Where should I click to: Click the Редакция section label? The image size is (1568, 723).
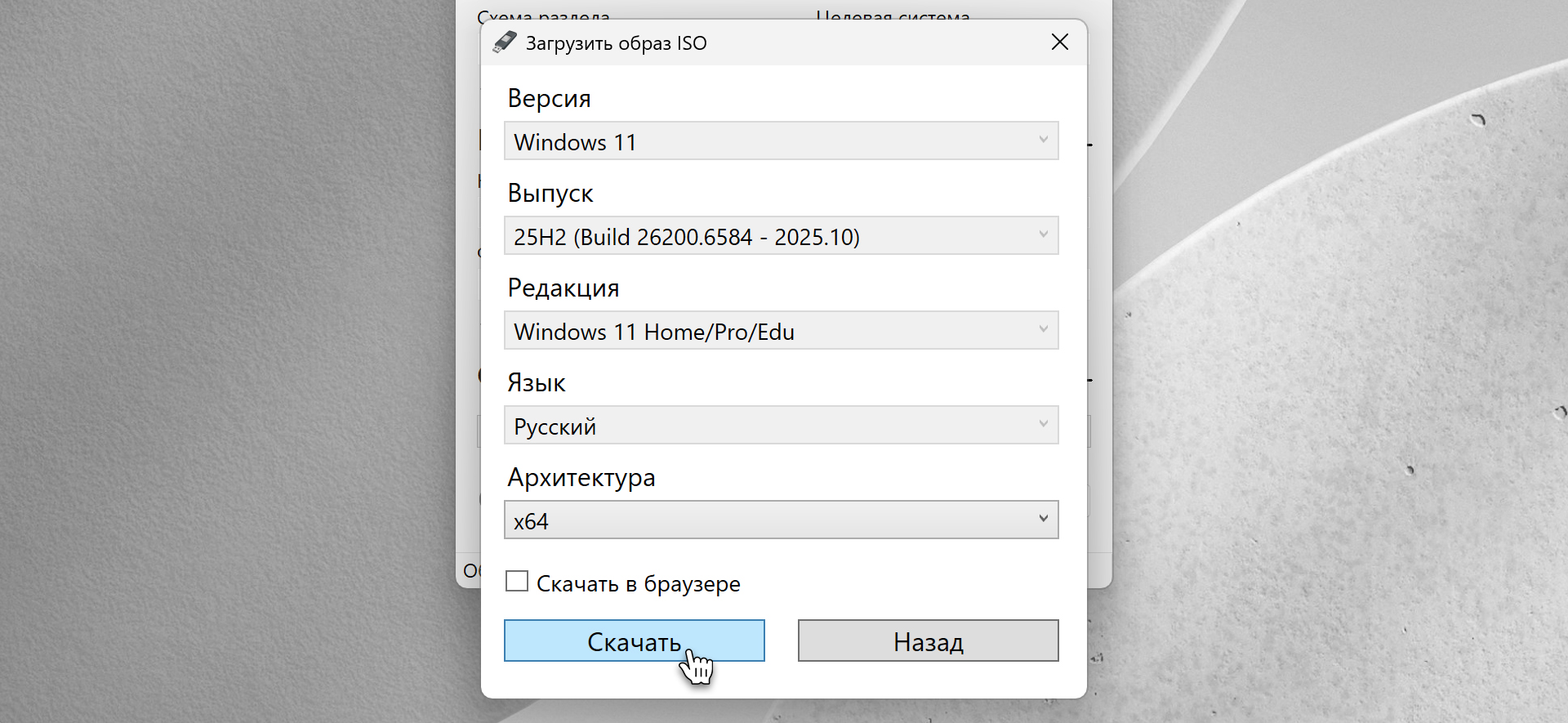[563, 288]
